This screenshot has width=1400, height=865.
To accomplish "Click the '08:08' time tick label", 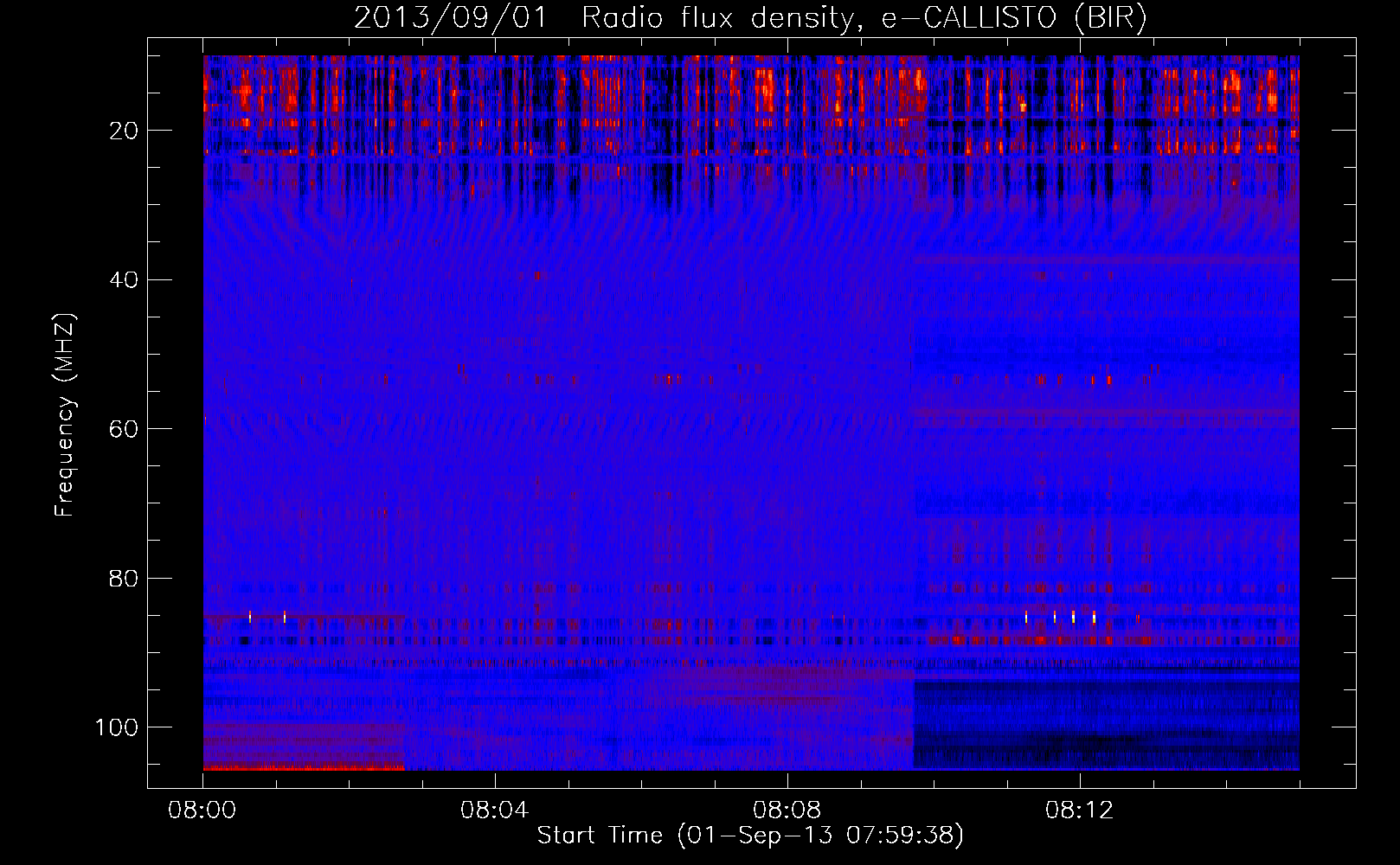I will [787, 811].
